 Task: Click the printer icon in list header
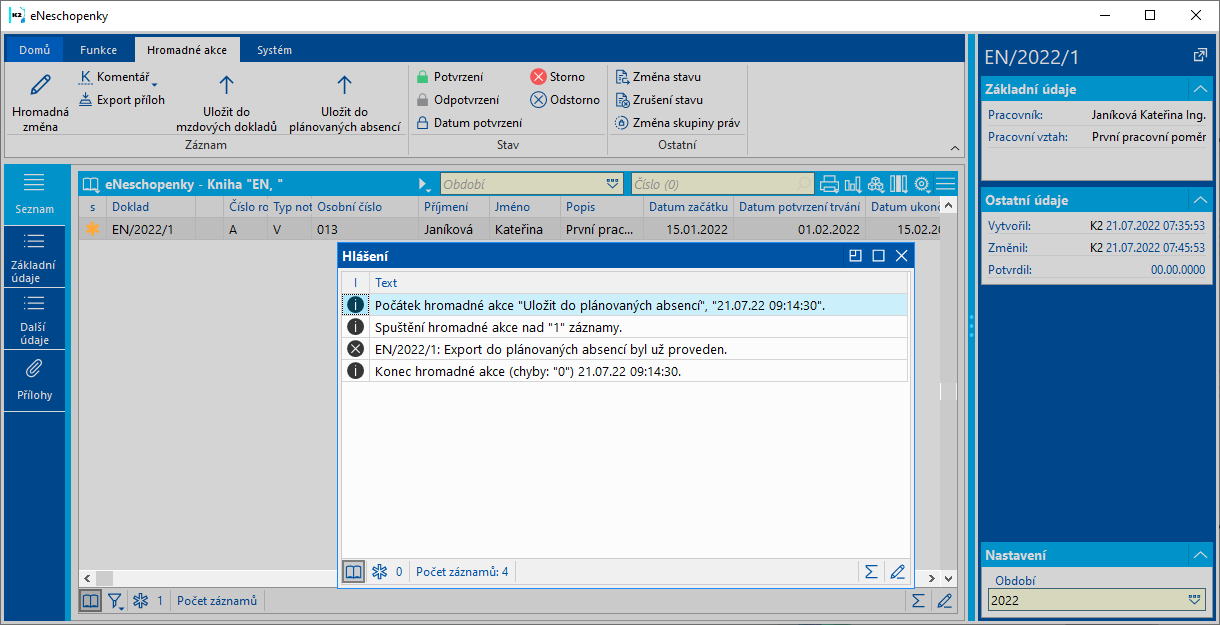(x=828, y=184)
